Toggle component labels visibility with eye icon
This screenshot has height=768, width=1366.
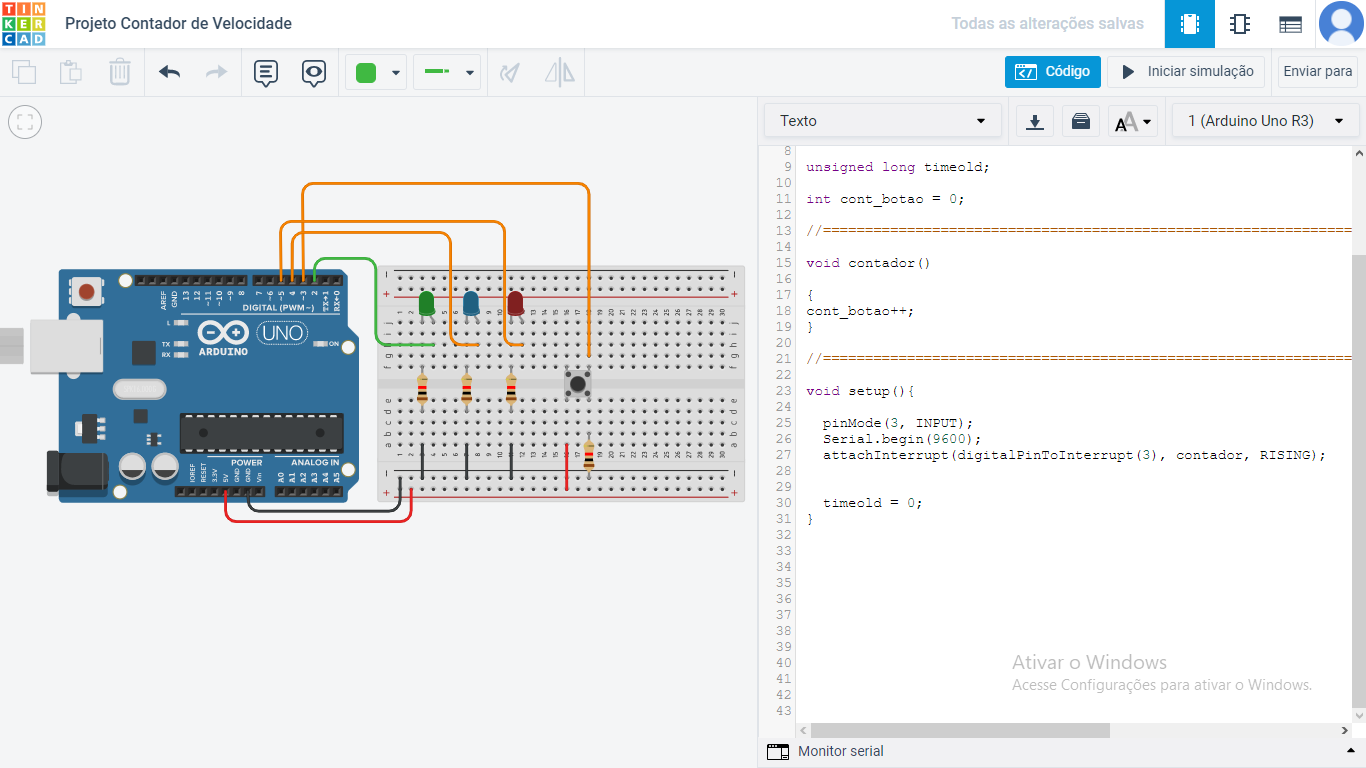pyautogui.click(x=314, y=72)
